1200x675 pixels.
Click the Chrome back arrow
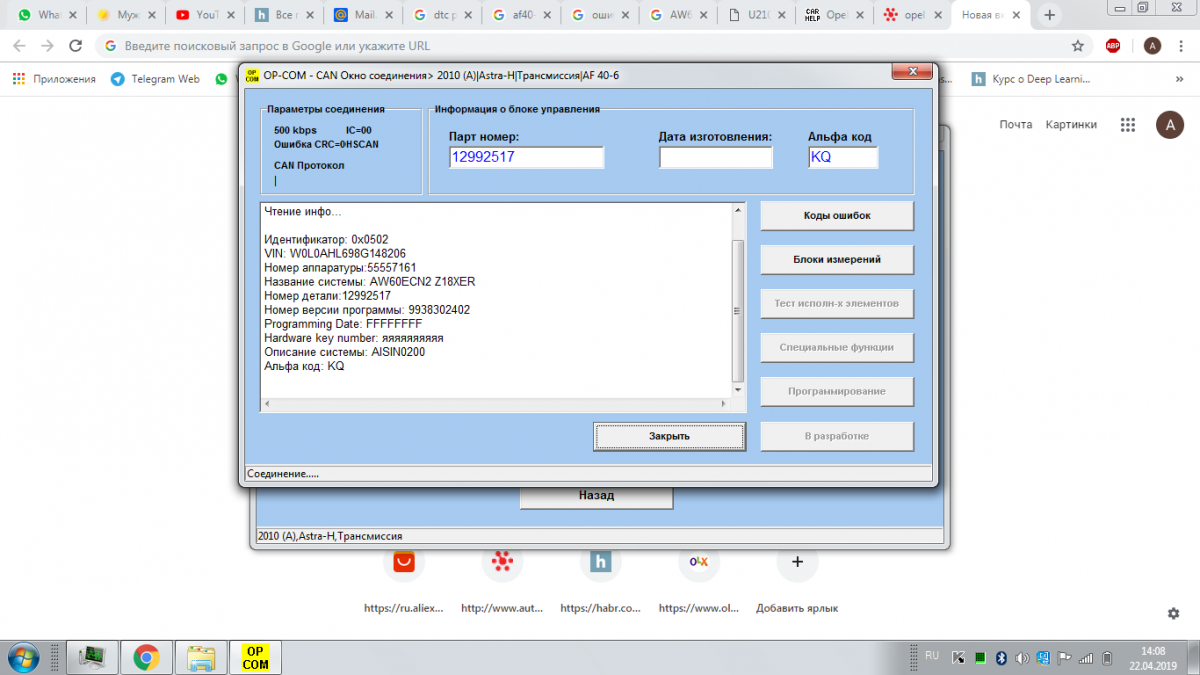click(19, 46)
